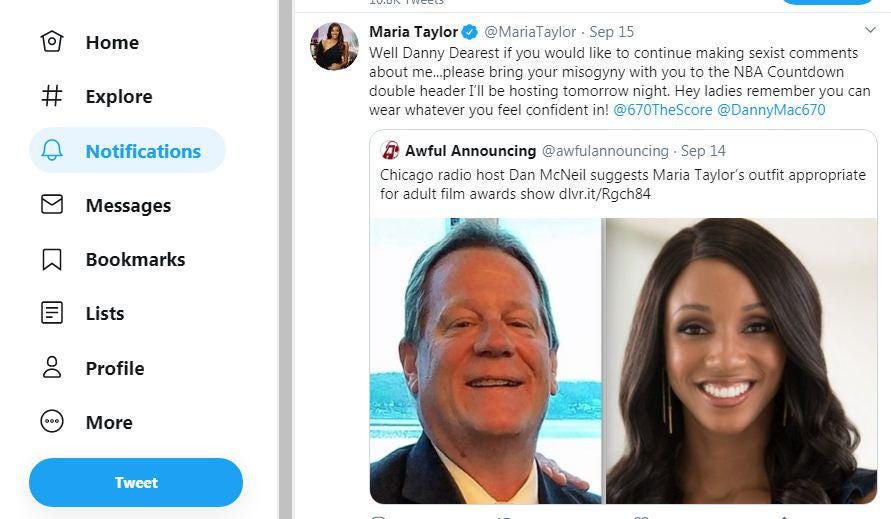
Task: Click the Messages envelope icon
Action: click(x=52, y=205)
